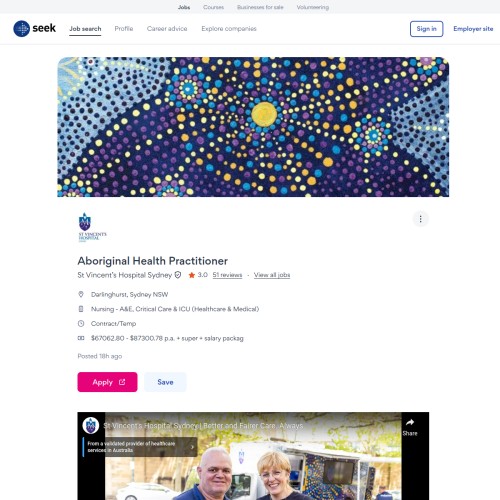Open Explore companies
This screenshot has height=500, width=500.
click(x=229, y=29)
